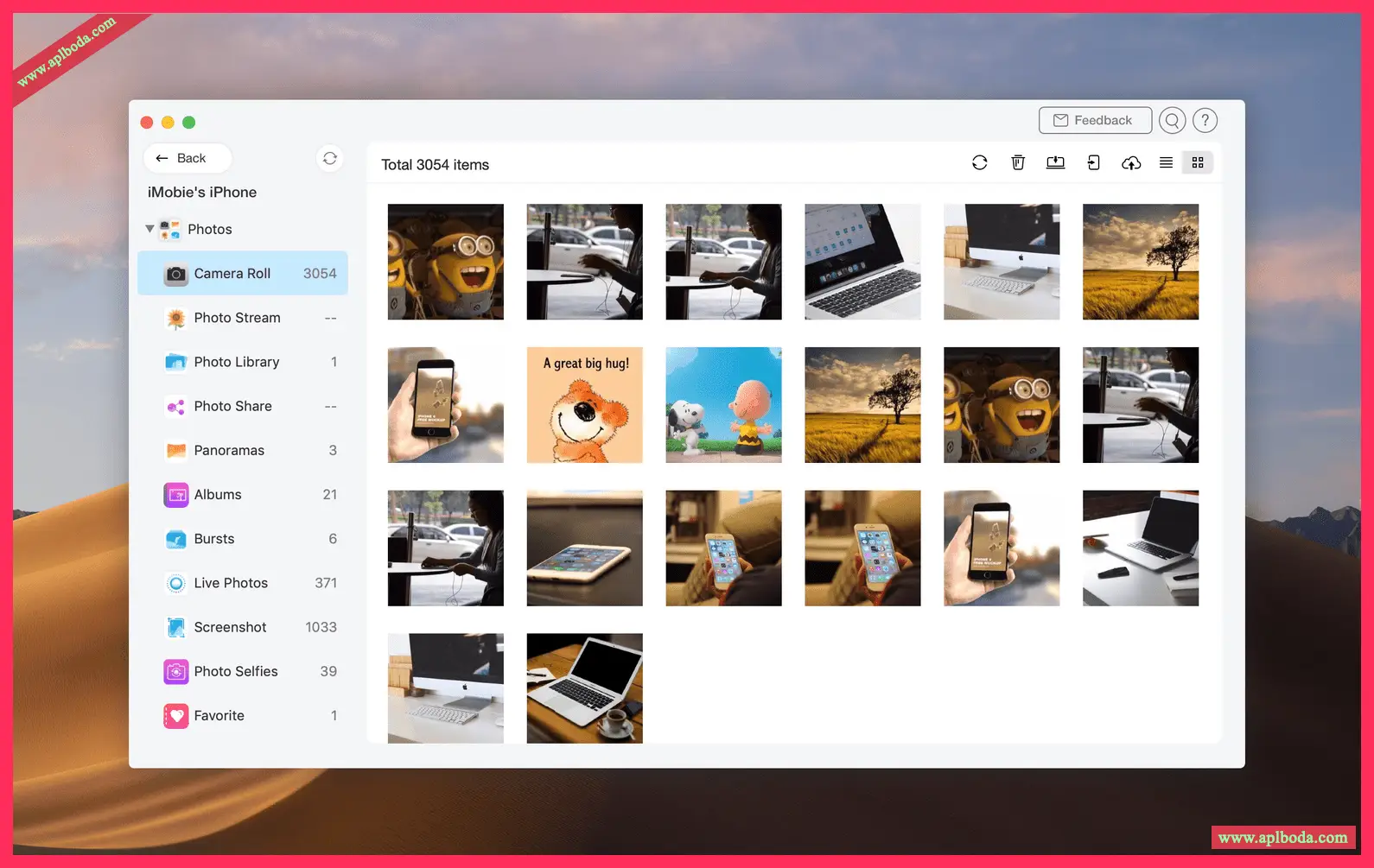The width and height of the screenshot is (1374, 868).
Task: Click the export to computer icon
Action: (x=1055, y=162)
